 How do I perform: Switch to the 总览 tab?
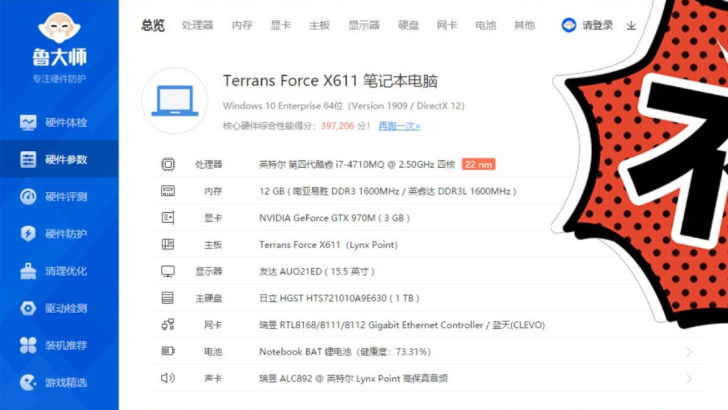tap(153, 25)
